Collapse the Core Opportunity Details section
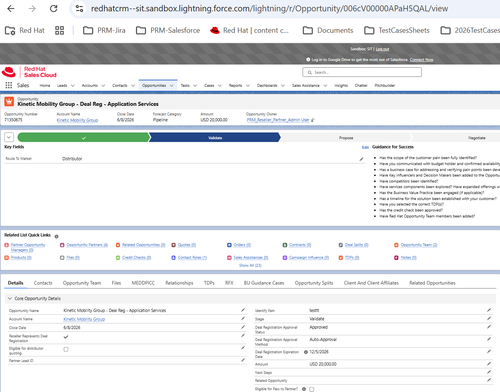 pyautogui.click(x=10, y=298)
